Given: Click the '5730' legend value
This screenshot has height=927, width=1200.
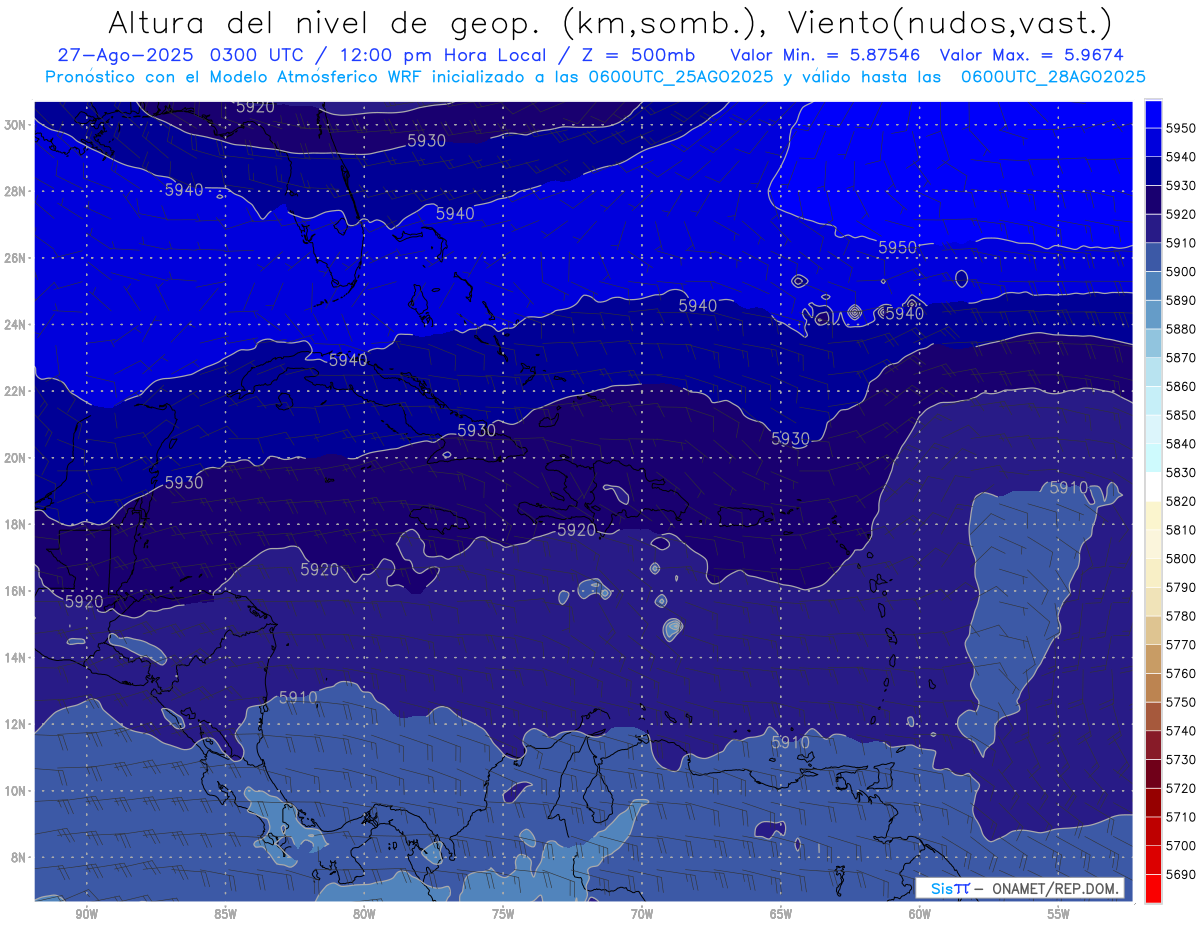Looking at the screenshot, I should [1181, 759].
